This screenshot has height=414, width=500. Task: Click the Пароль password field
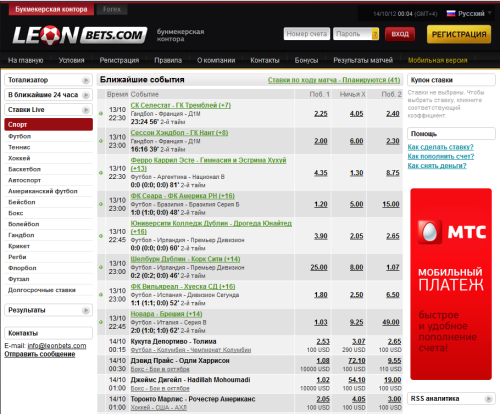click(352, 34)
